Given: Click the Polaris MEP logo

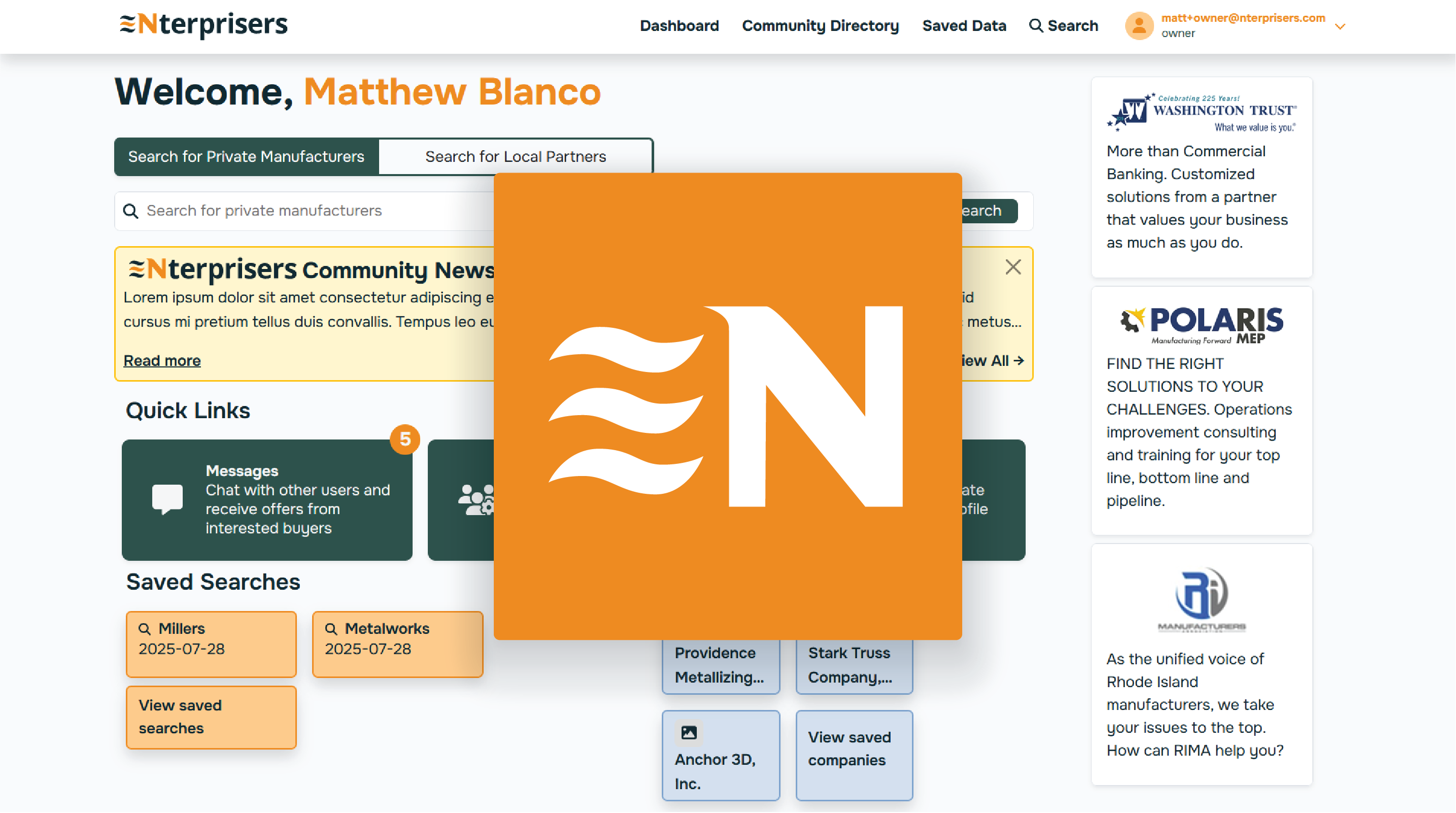Looking at the screenshot, I should 1201,325.
